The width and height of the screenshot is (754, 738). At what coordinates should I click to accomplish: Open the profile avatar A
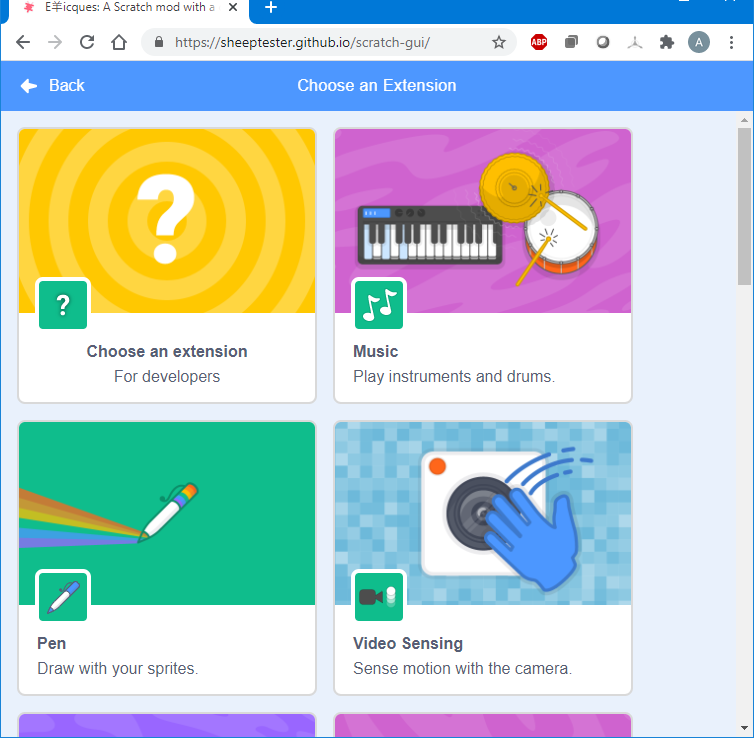[x=699, y=42]
